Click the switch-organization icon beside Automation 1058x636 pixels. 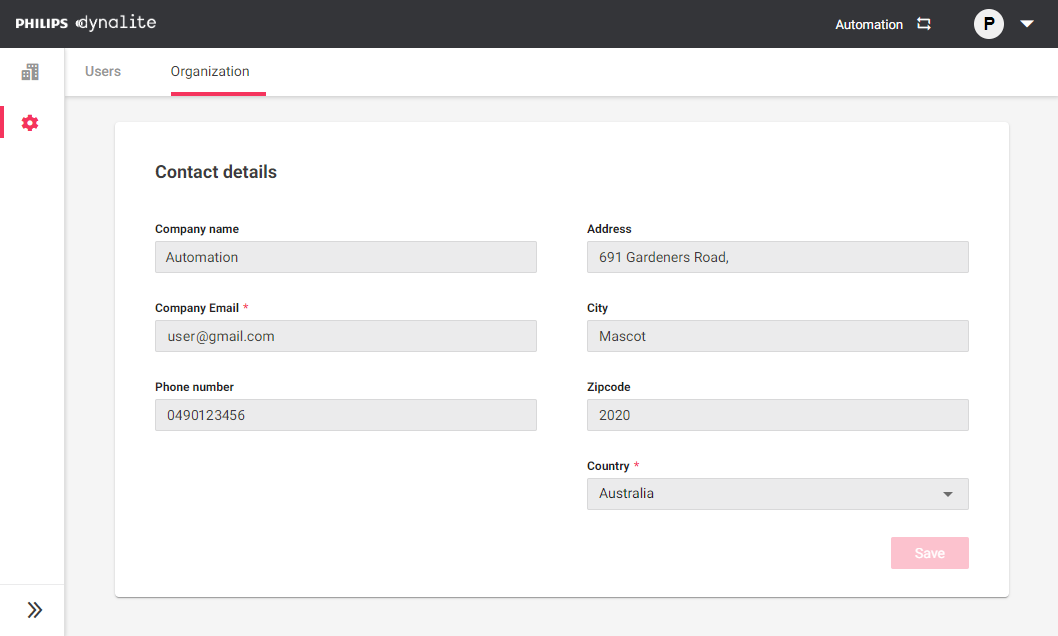pyautogui.click(x=923, y=23)
